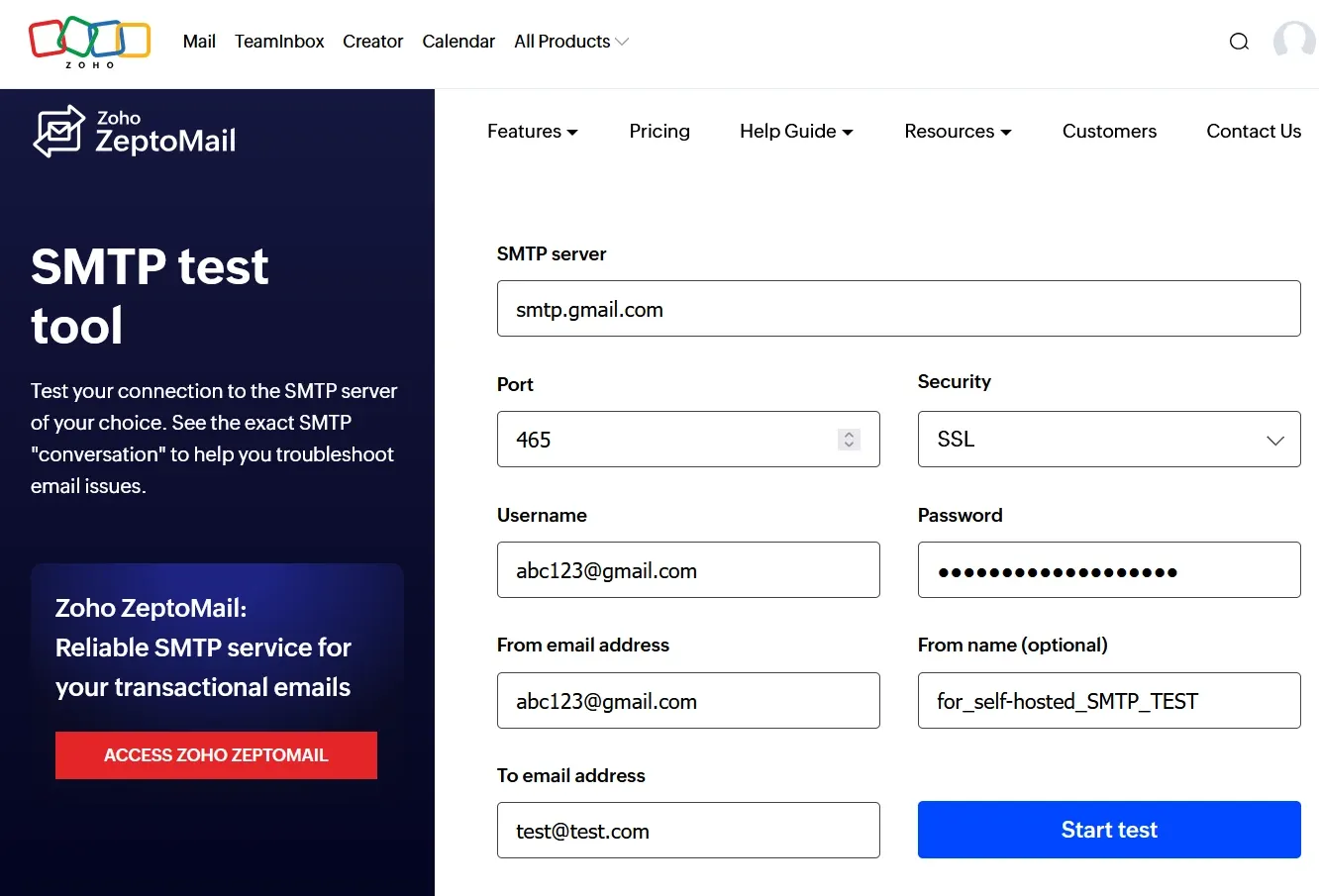Open the Zoho logo homepage

pos(90,43)
